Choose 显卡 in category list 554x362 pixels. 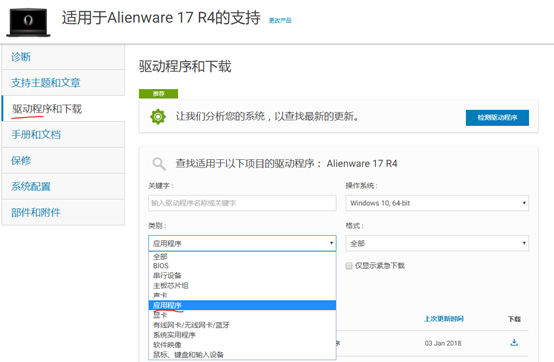point(242,315)
